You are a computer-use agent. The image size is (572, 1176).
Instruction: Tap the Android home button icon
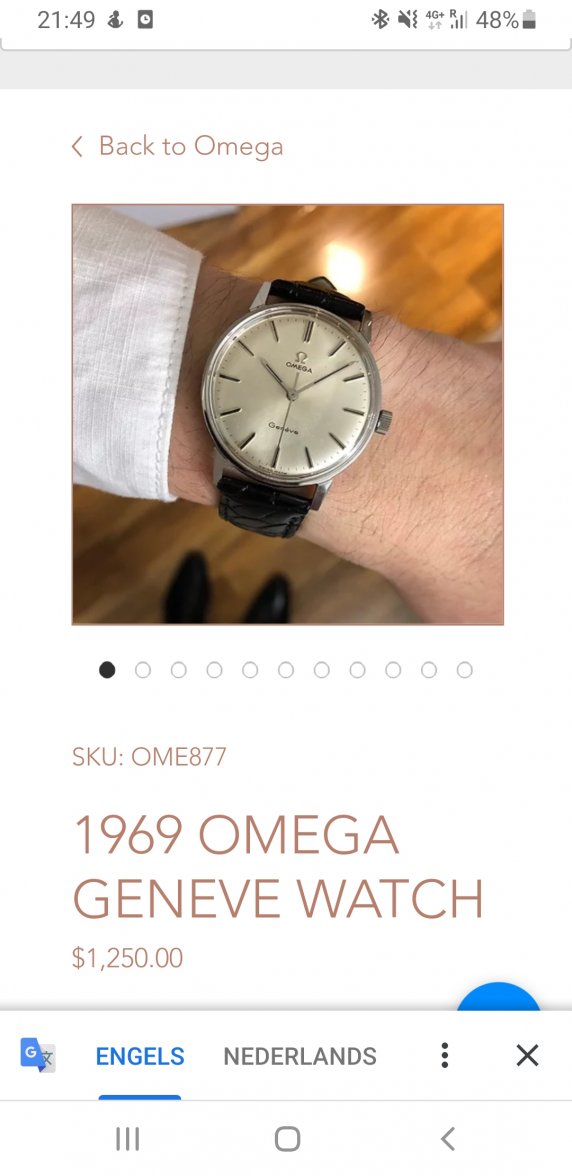(x=287, y=1139)
